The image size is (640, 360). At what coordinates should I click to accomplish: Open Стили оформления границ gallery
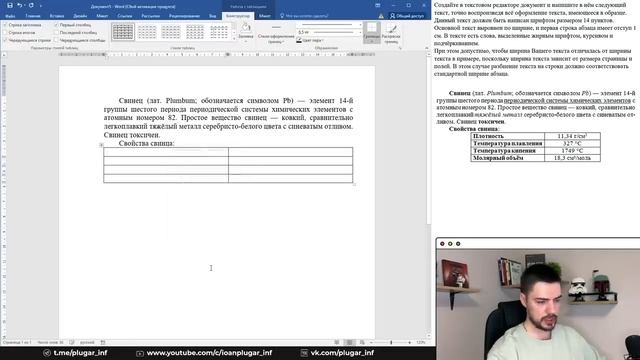pos(276,33)
